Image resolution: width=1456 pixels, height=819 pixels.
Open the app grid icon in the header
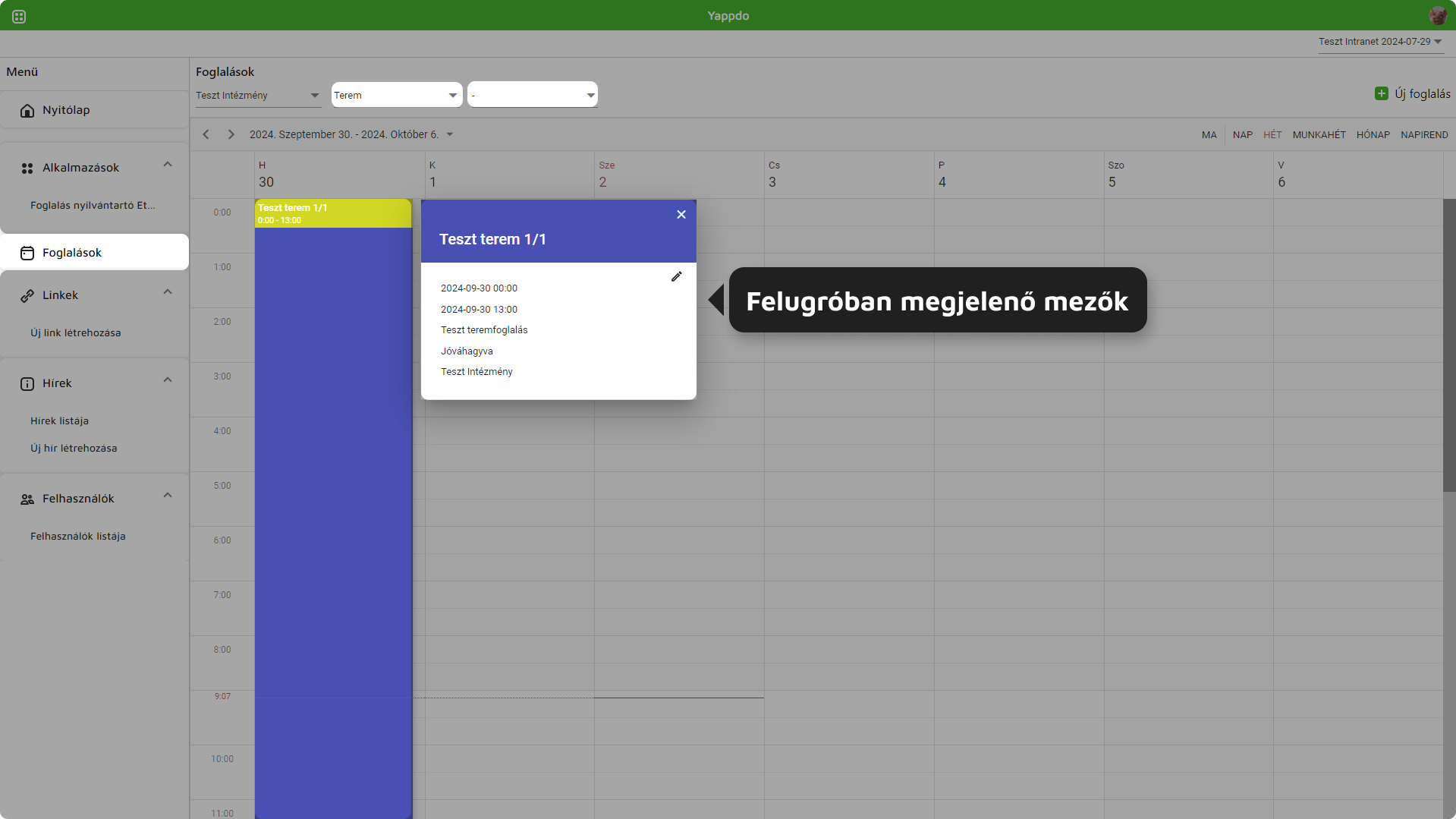pos(19,16)
